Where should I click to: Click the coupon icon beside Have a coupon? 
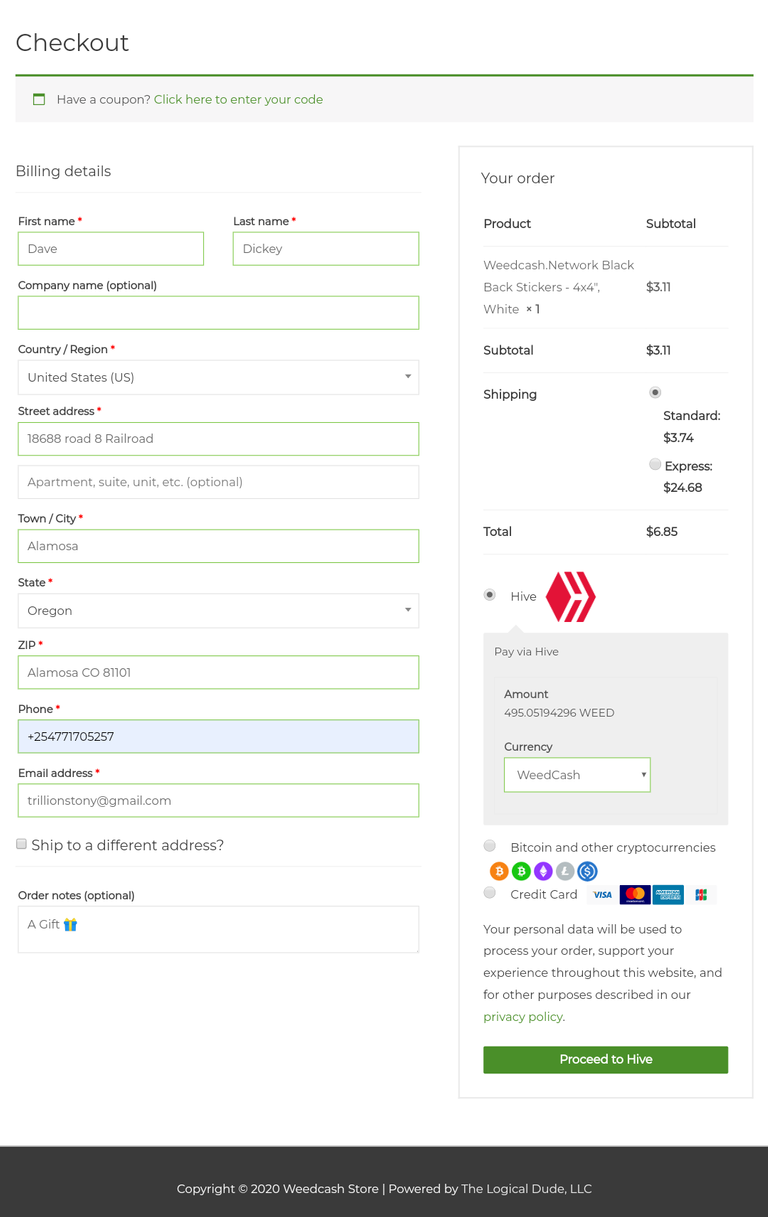pos(39,99)
